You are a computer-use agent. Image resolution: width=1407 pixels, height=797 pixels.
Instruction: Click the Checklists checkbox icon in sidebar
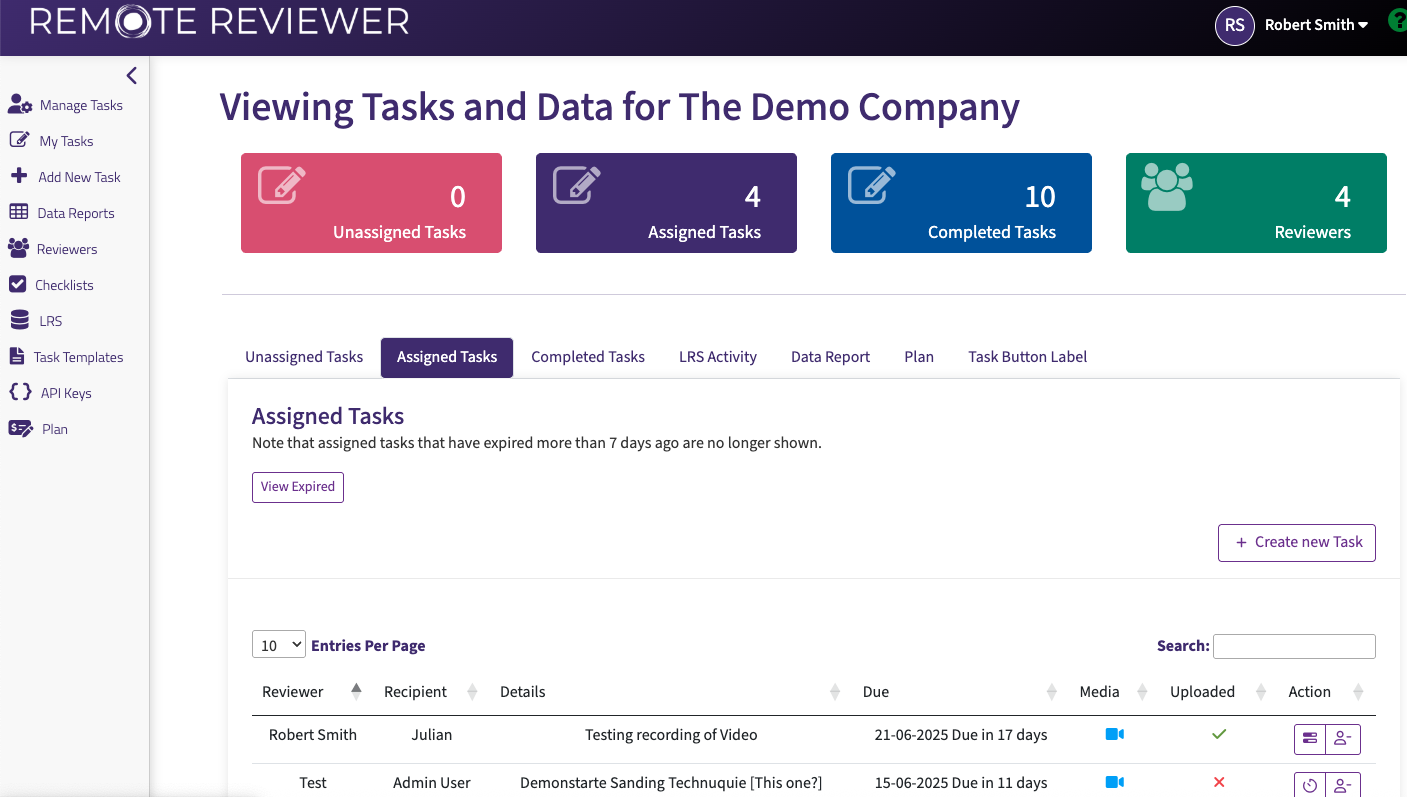tap(17, 285)
